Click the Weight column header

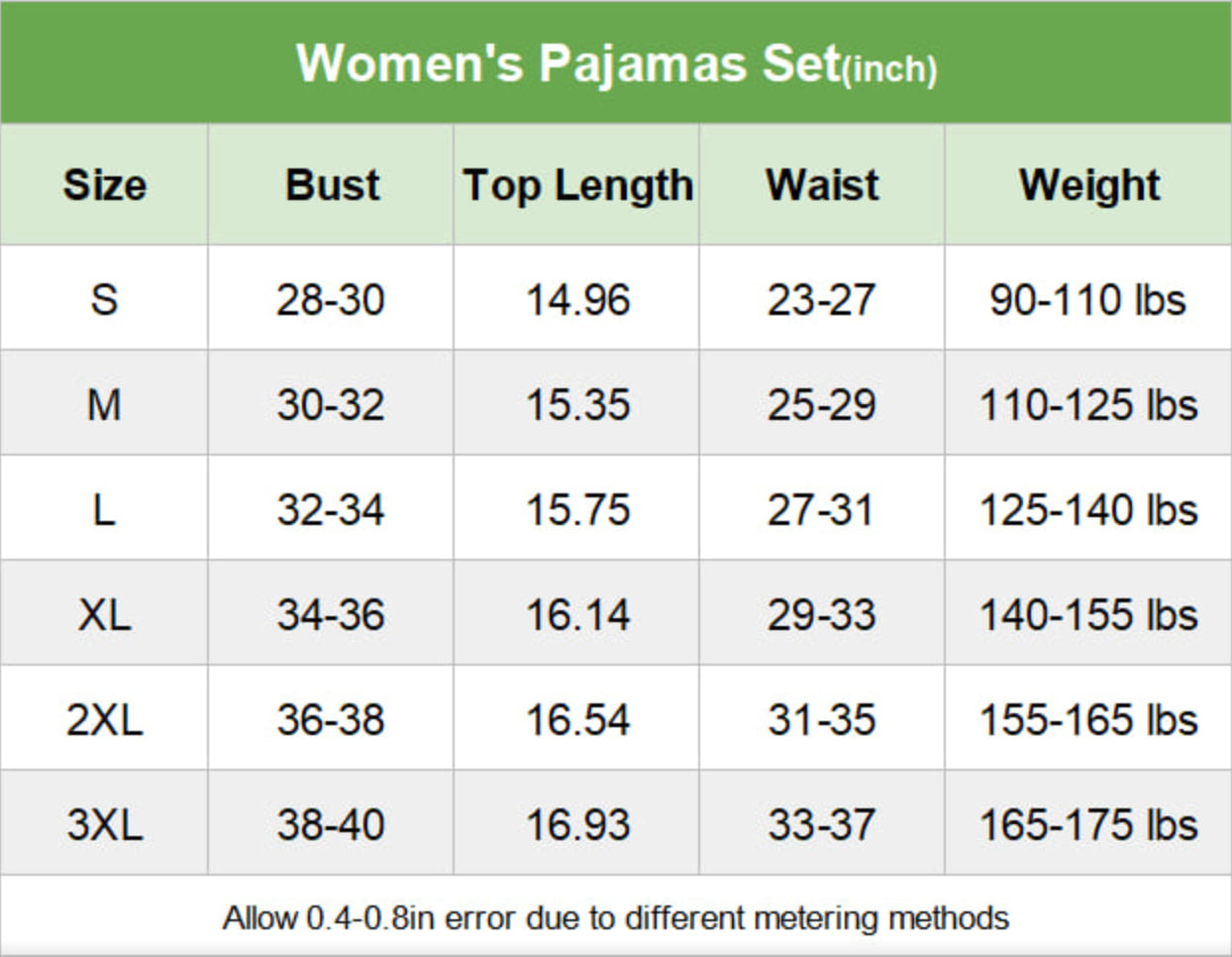[1089, 186]
